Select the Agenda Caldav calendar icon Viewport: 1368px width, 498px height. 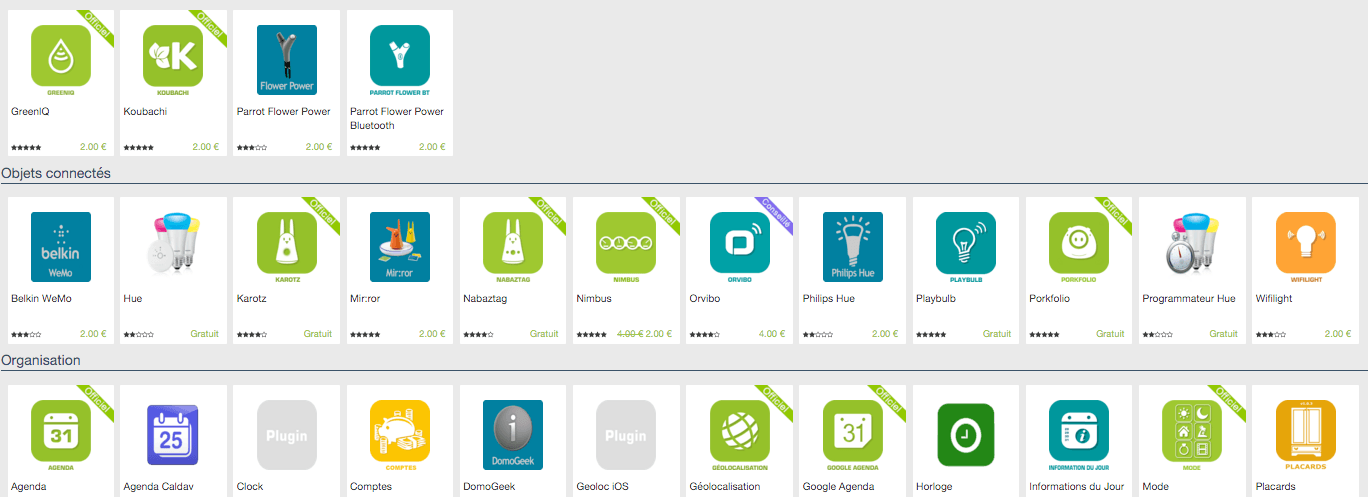pyautogui.click(x=174, y=435)
